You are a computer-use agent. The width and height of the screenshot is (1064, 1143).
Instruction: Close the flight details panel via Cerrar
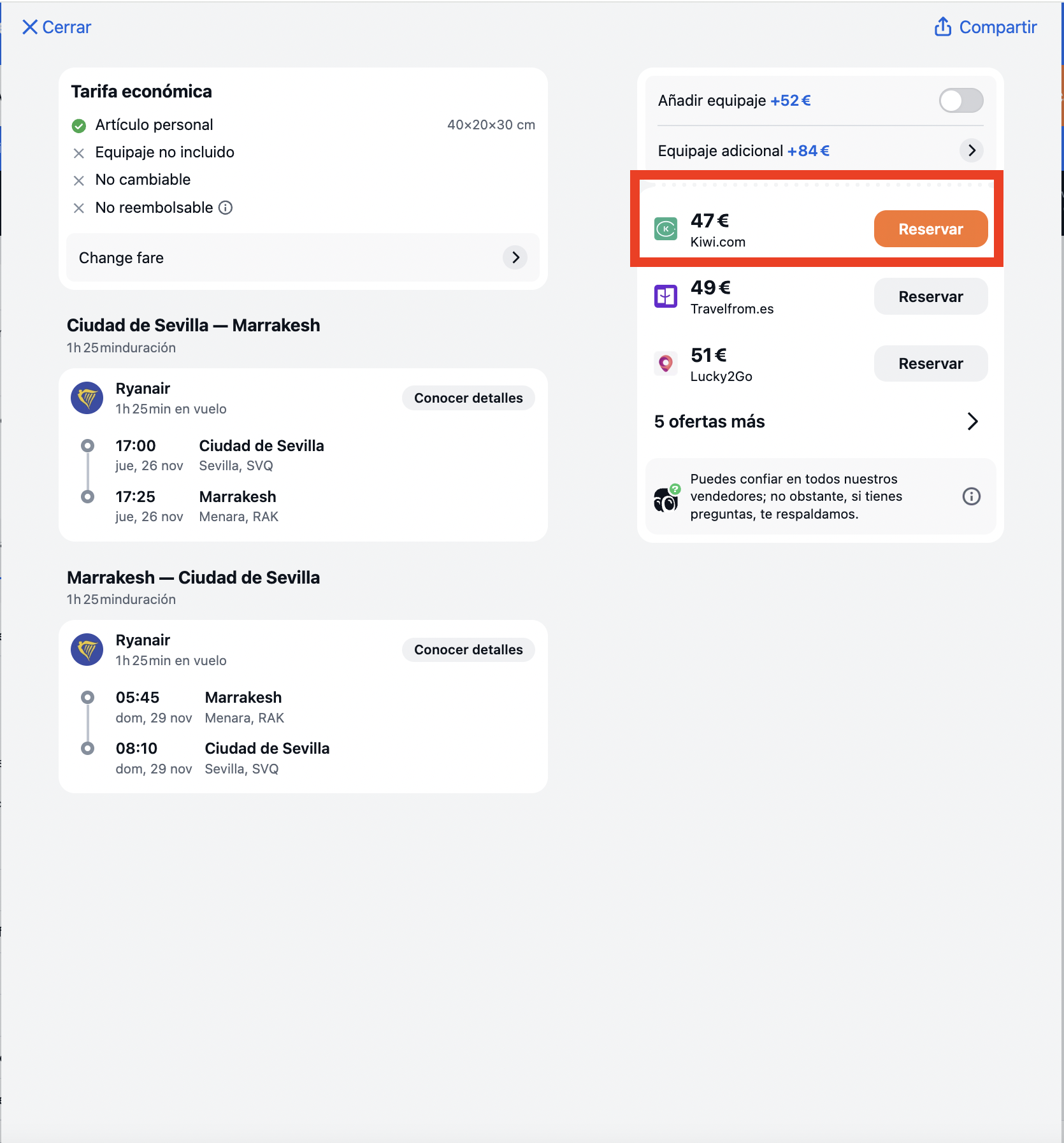click(x=57, y=27)
